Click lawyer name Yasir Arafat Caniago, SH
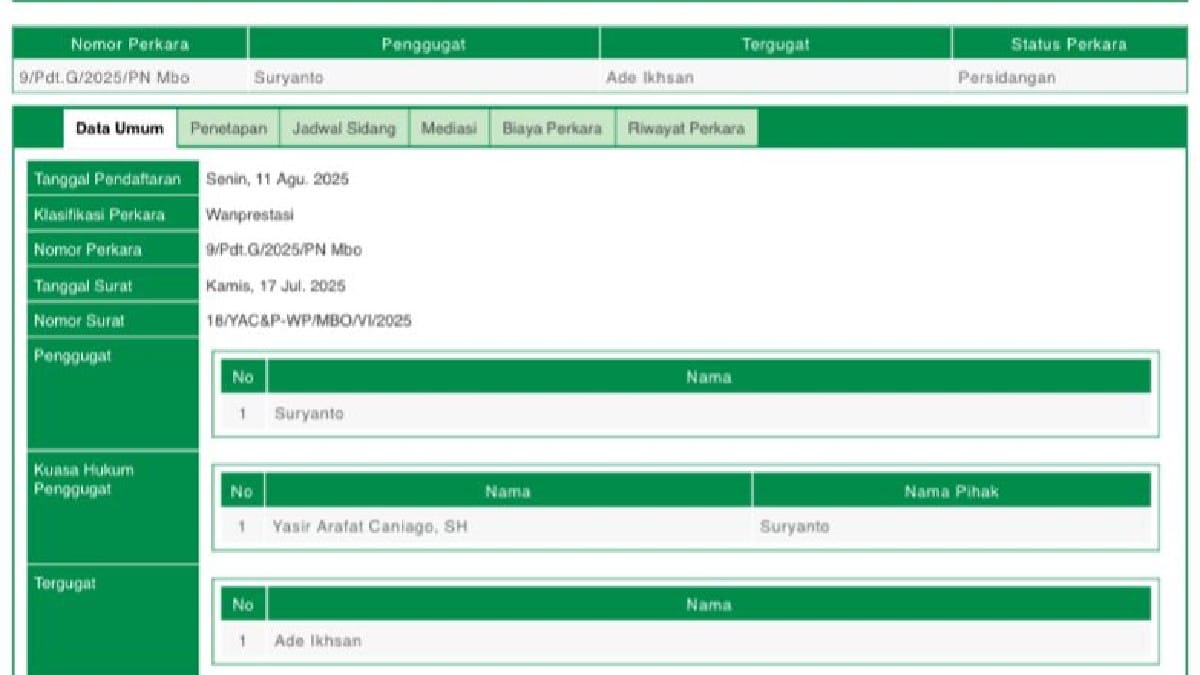This screenshot has width=1200, height=675. 370,527
